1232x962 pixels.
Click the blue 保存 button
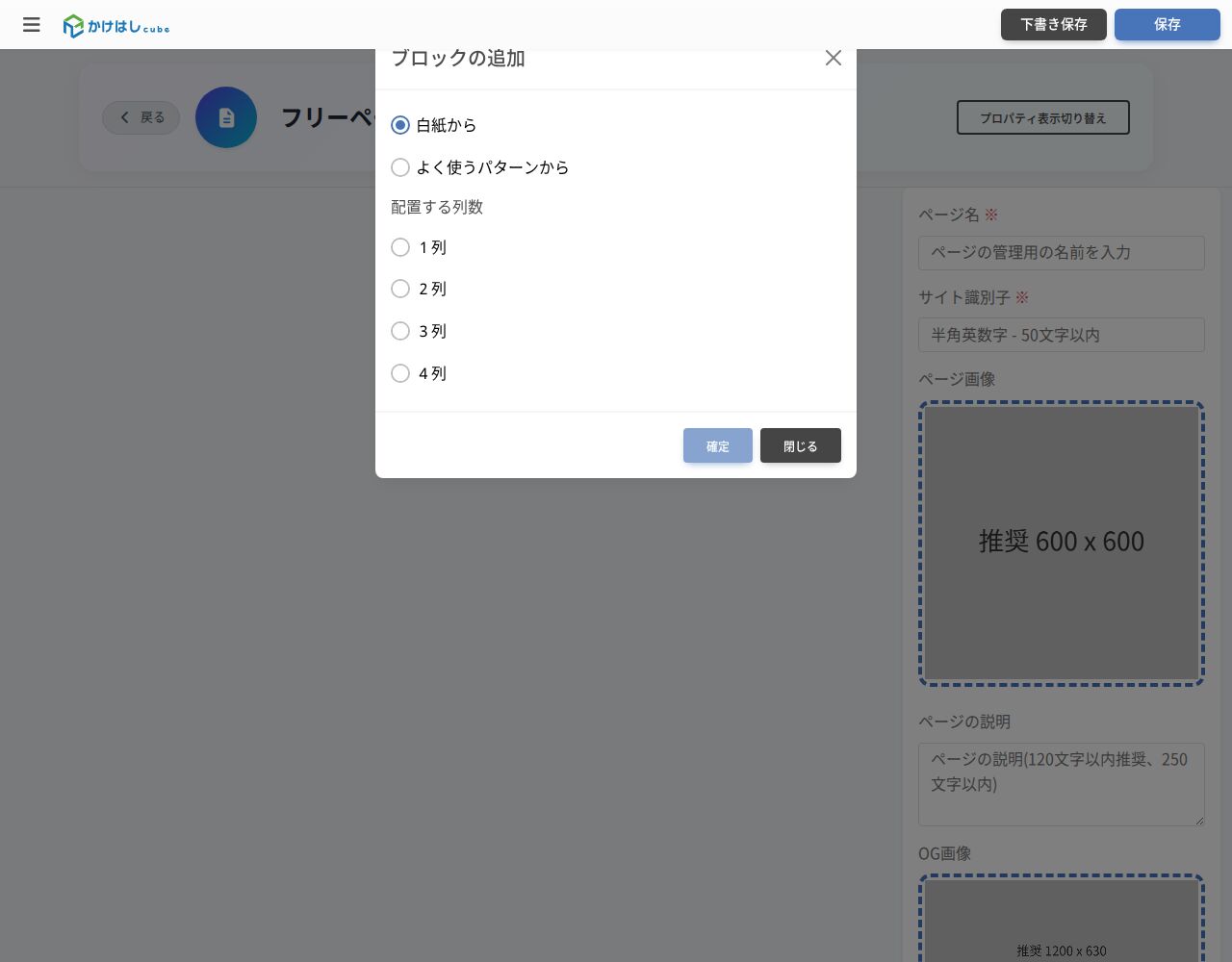[1168, 25]
